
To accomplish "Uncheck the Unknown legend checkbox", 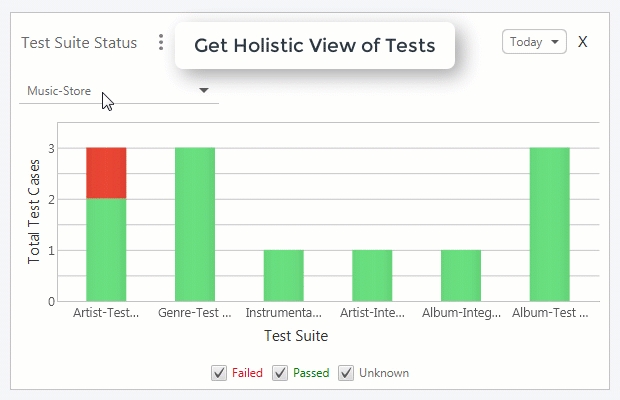I will tap(346, 373).
